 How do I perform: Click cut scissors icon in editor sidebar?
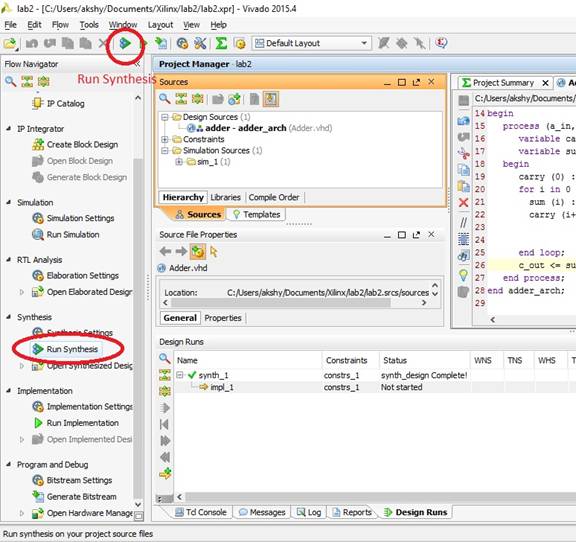click(464, 153)
